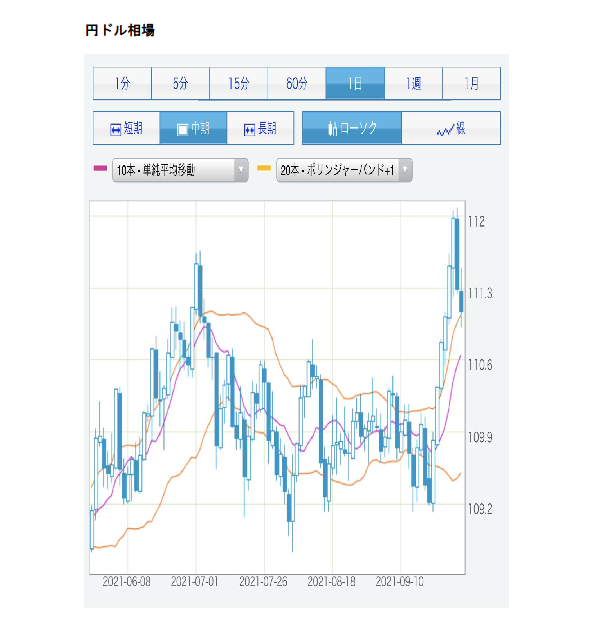595x633 pixels.
Task: Choose the 1月 monthly timeframe
Action: coord(472,84)
